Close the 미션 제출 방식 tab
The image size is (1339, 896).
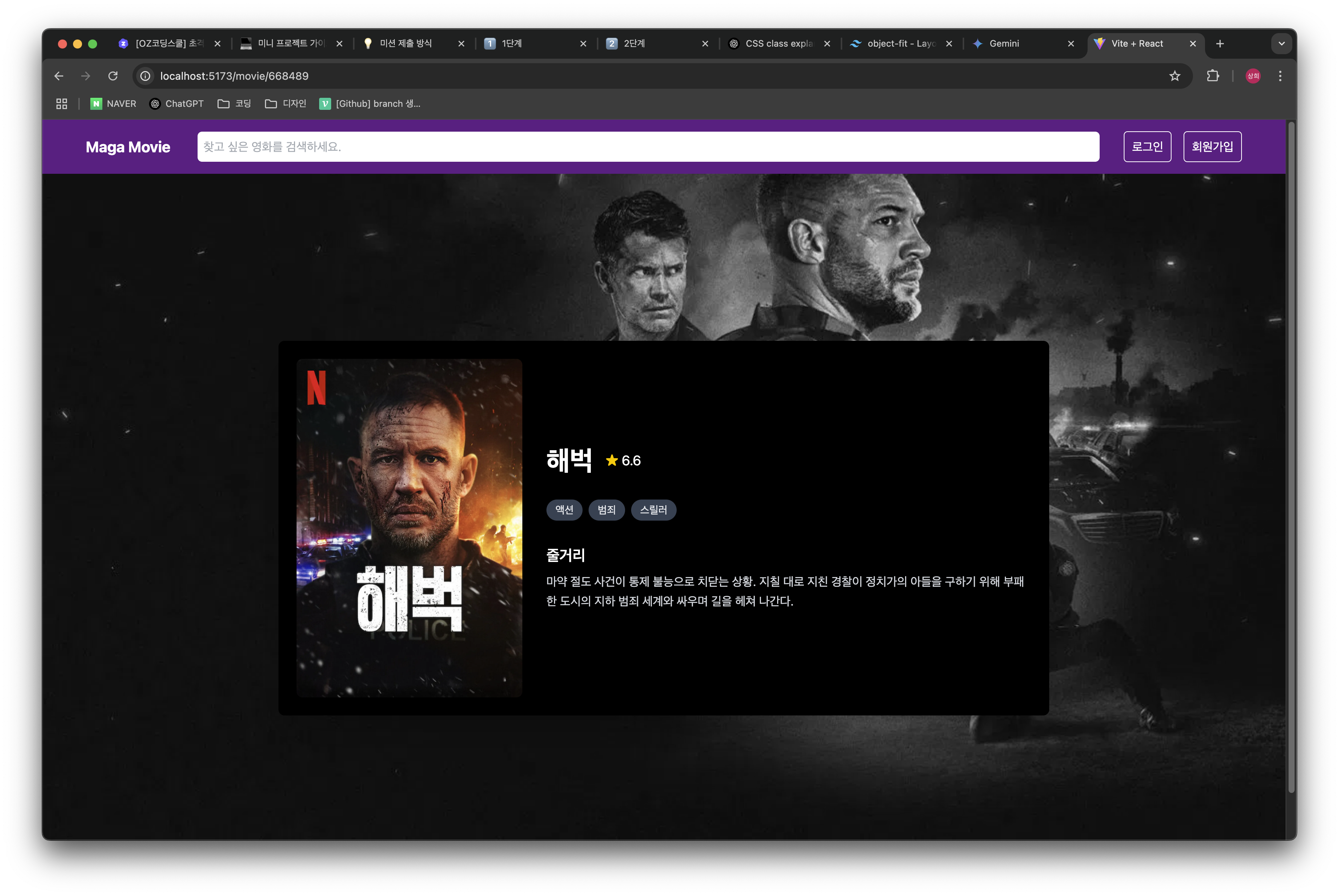pyautogui.click(x=461, y=43)
